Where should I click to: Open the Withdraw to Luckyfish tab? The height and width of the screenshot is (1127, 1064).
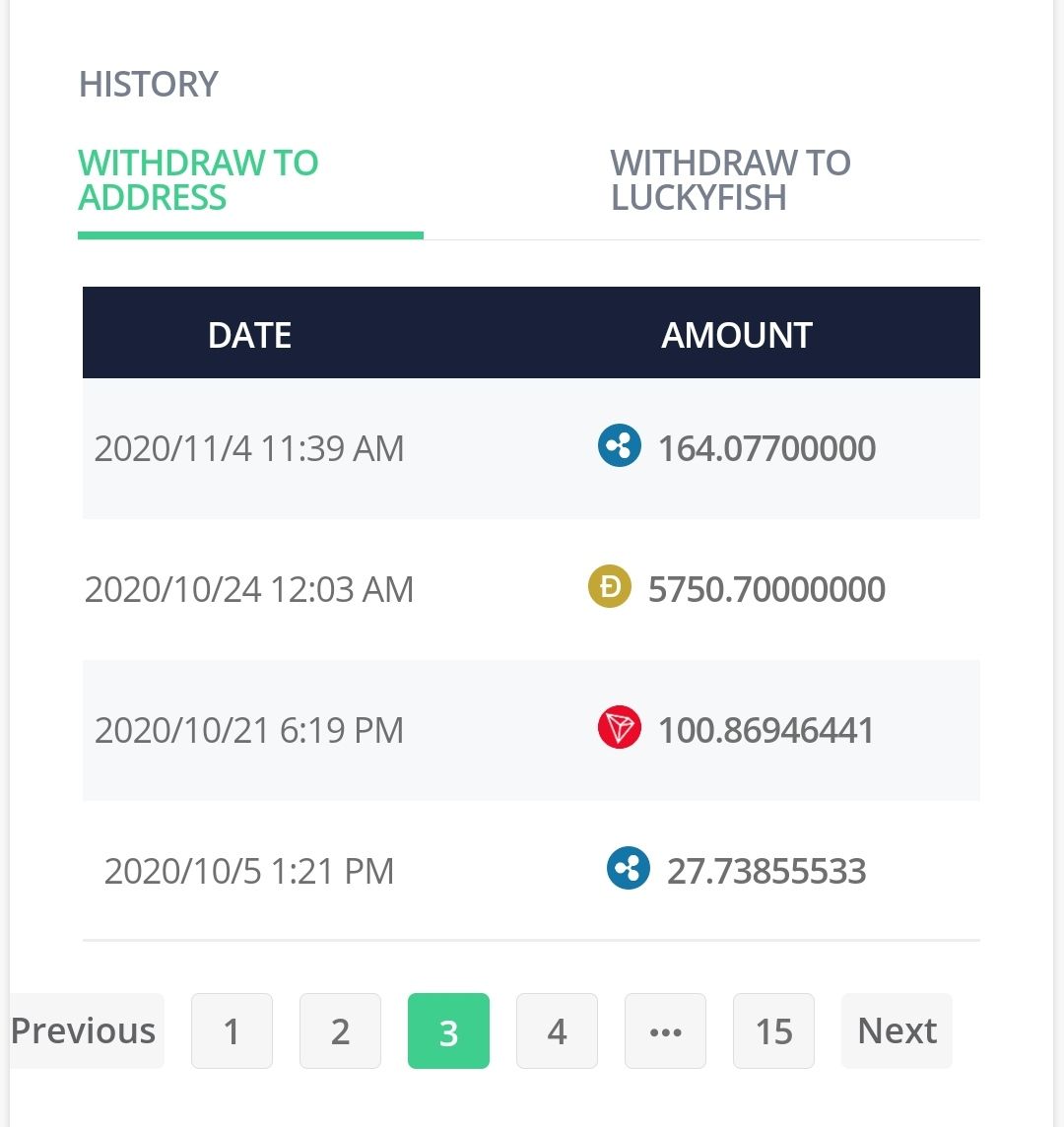730,180
